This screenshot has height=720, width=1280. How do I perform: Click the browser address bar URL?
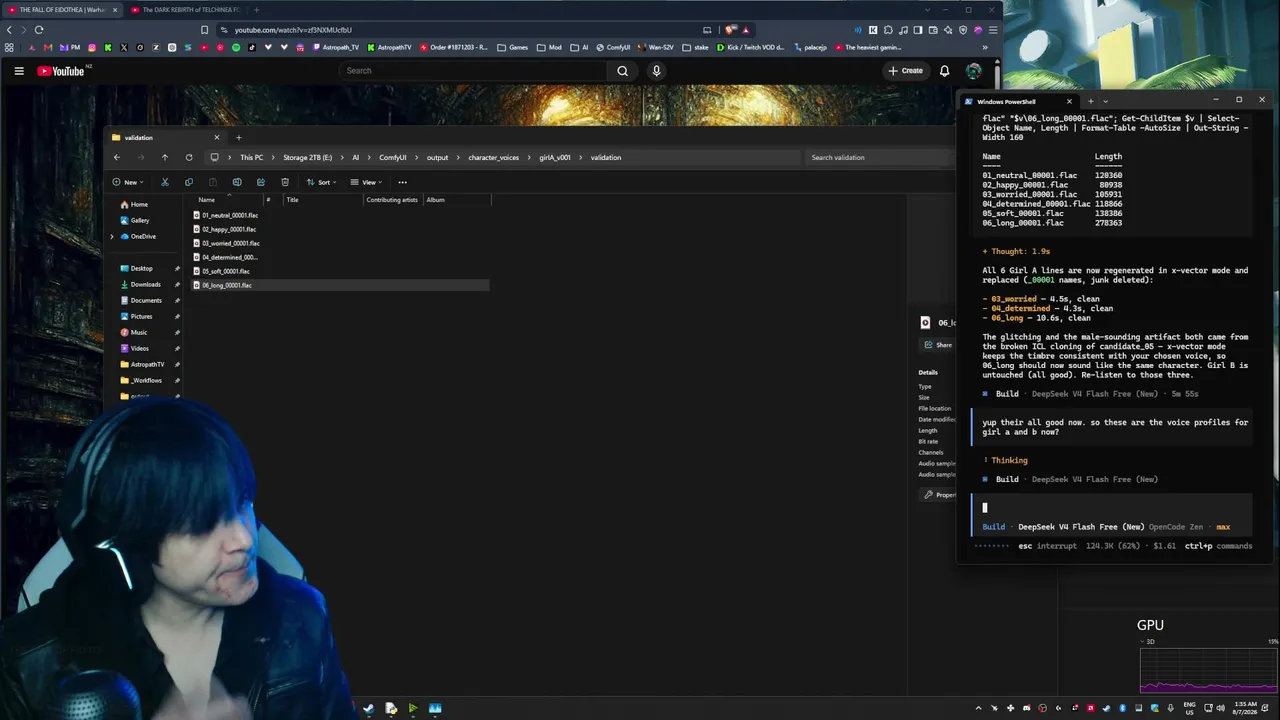[293, 30]
